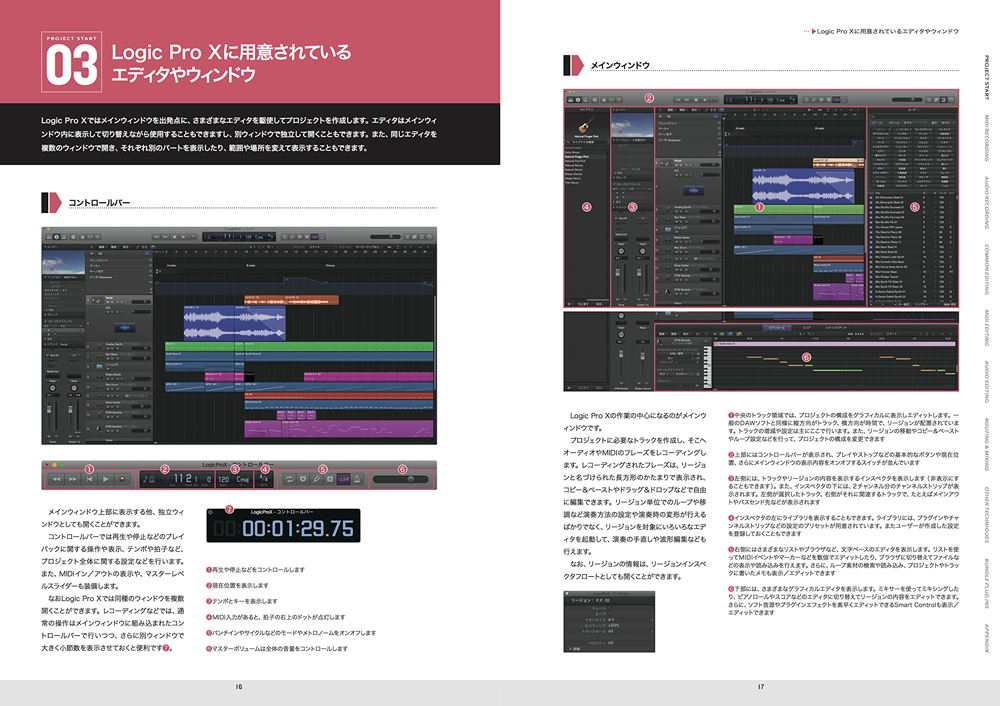
Task: Toggle the purple 1234 count-in button
Action: 344,479
